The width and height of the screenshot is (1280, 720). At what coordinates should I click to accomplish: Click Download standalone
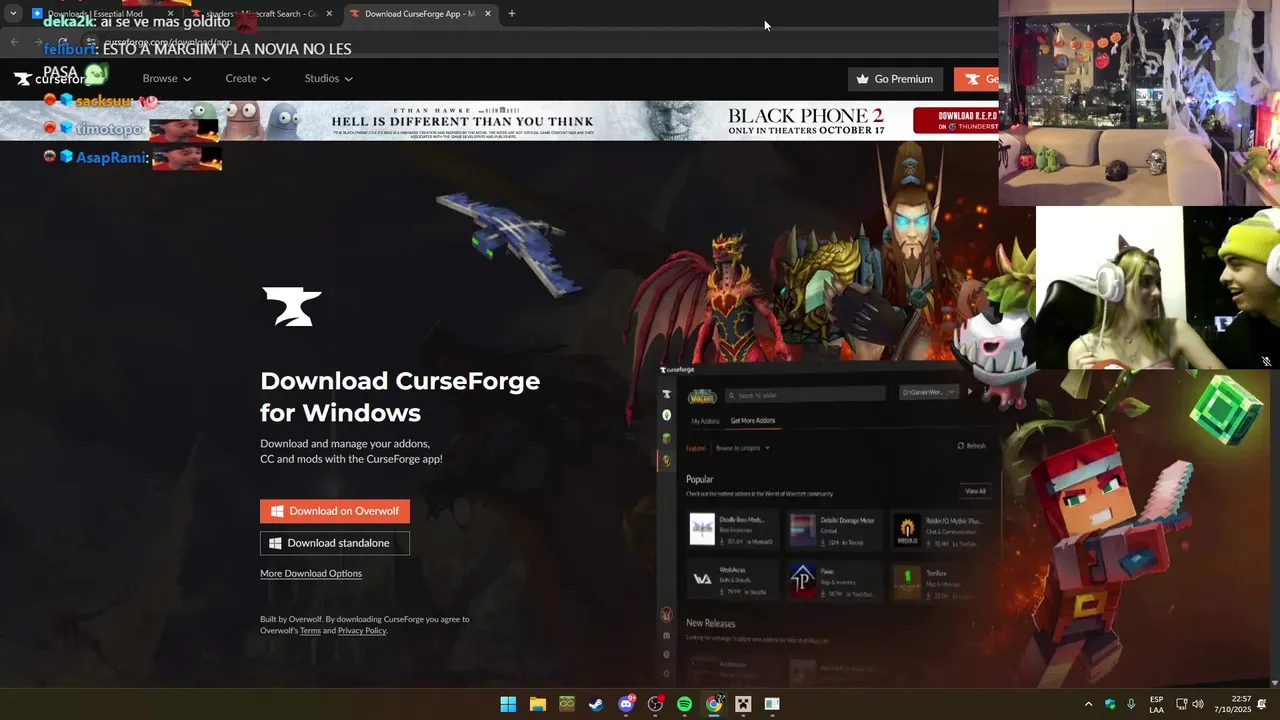[335, 543]
